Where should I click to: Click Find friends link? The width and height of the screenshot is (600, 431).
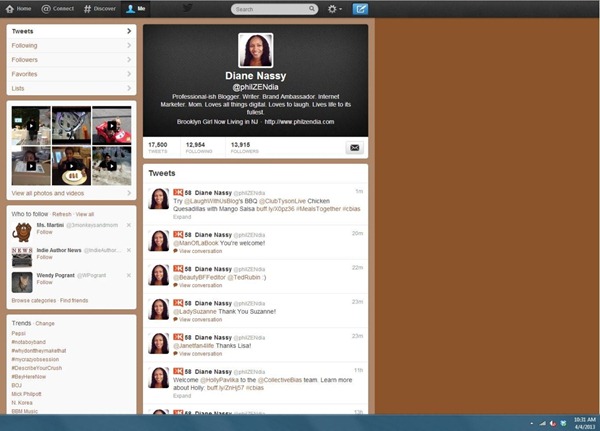(74, 300)
